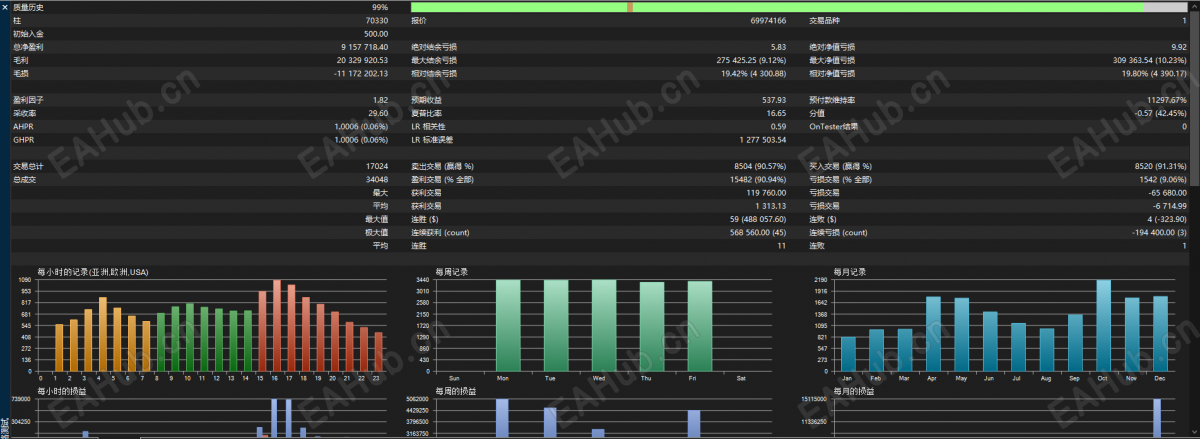The width and height of the screenshot is (1200, 439).
Task: Click the hour 10 green bar in hourly chart
Action: point(190,338)
